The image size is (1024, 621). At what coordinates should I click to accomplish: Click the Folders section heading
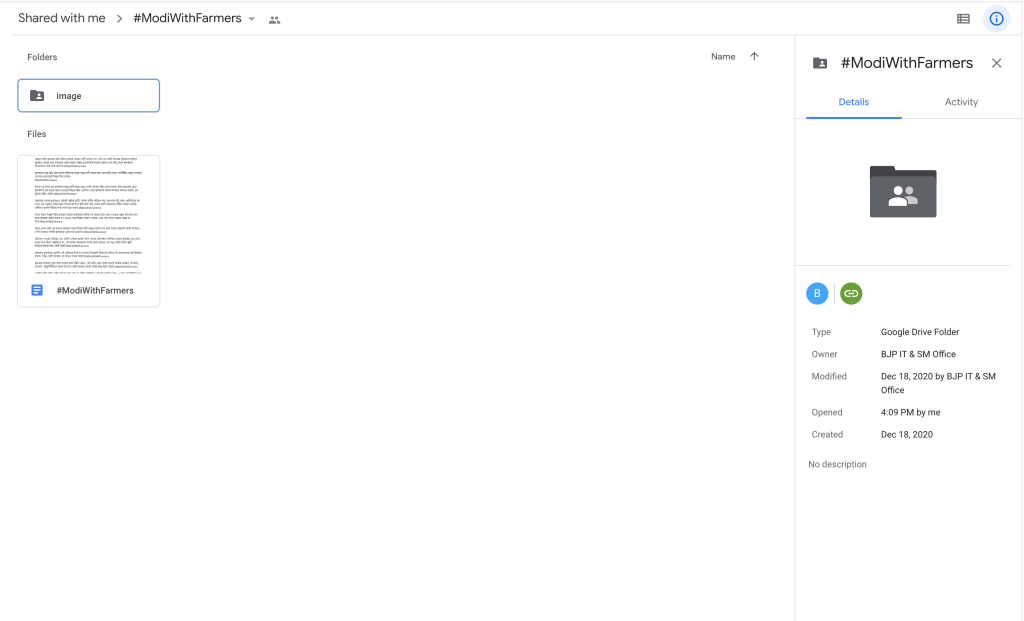click(x=42, y=57)
